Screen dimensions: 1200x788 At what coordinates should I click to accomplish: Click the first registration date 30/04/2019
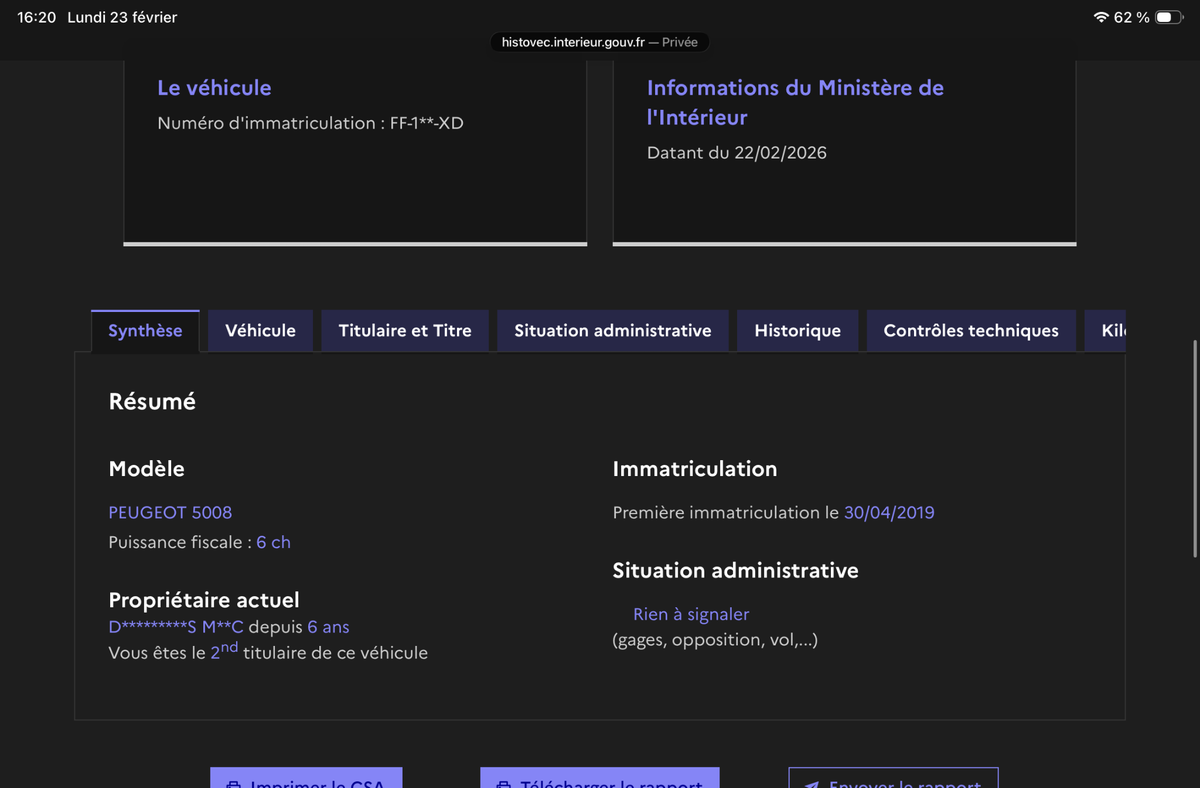[889, 512]
